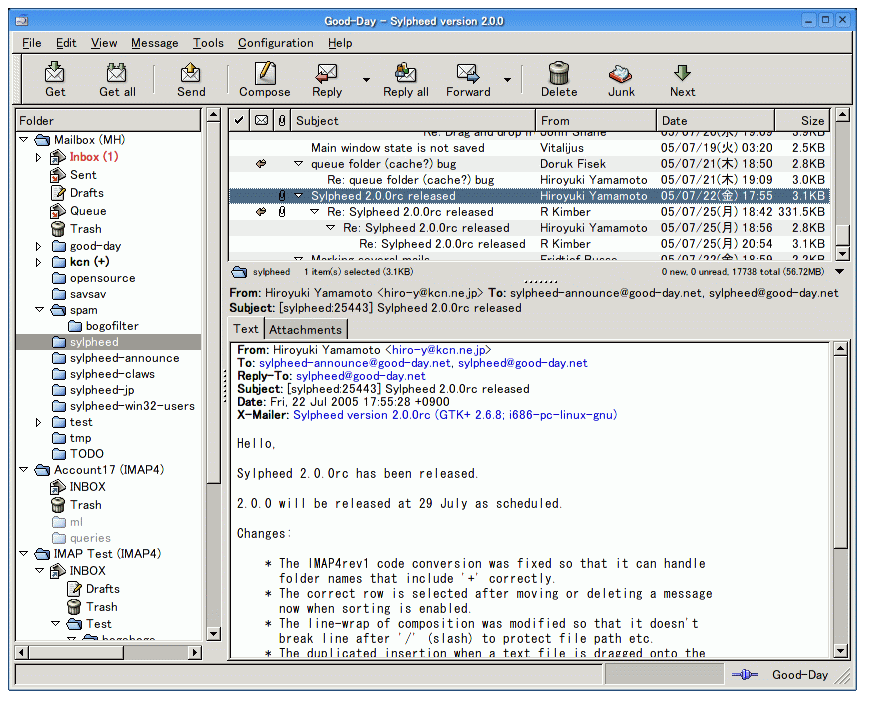Click the status envelope column header icon

[x=261, y=120]
